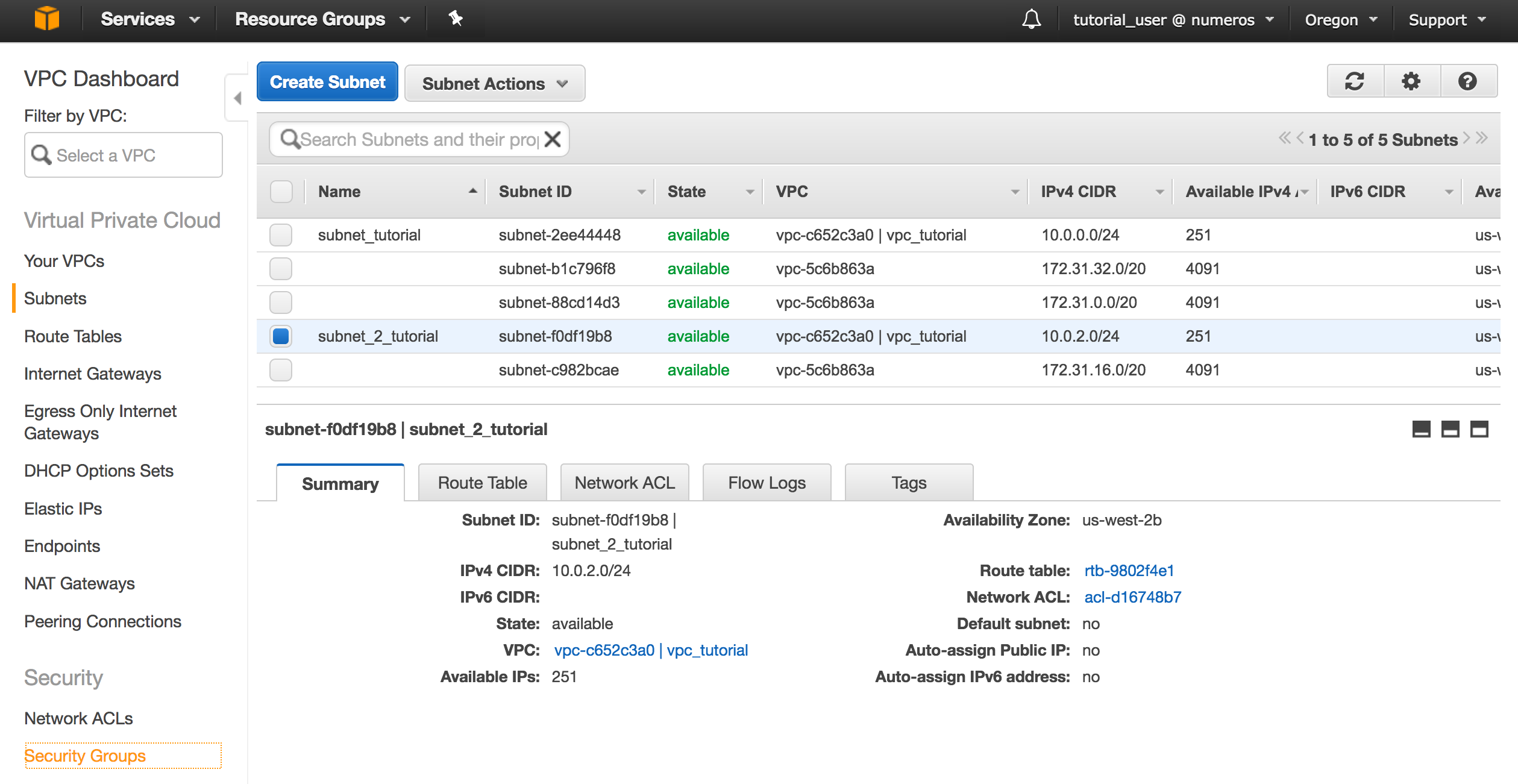
Task: Switch to the Flow Logs tab
Action: [767, 483]
